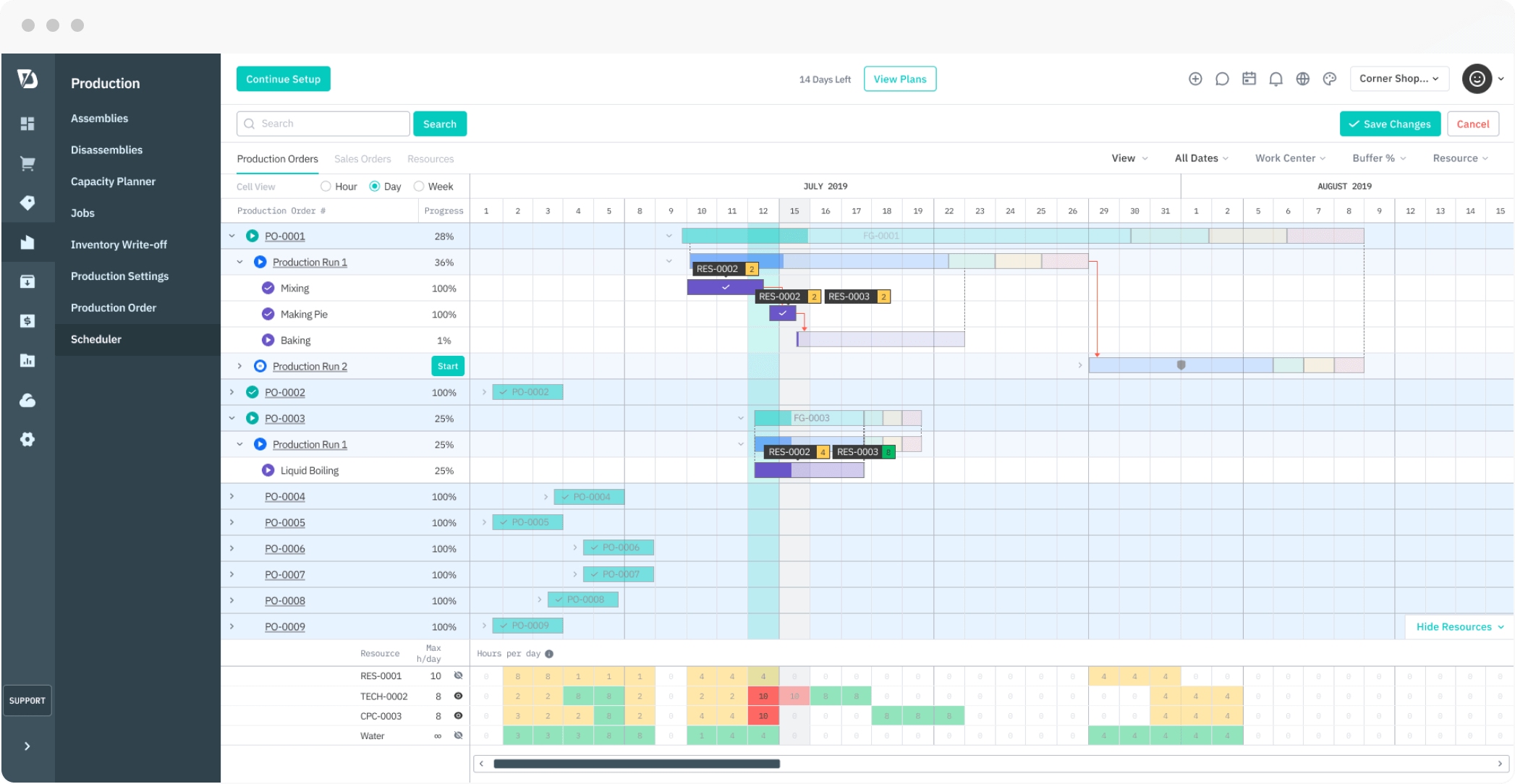Open the Corner Shop company dropdown
Image resolution: width=1515 pixels, height=784 pixels.
coord(1399,79)
